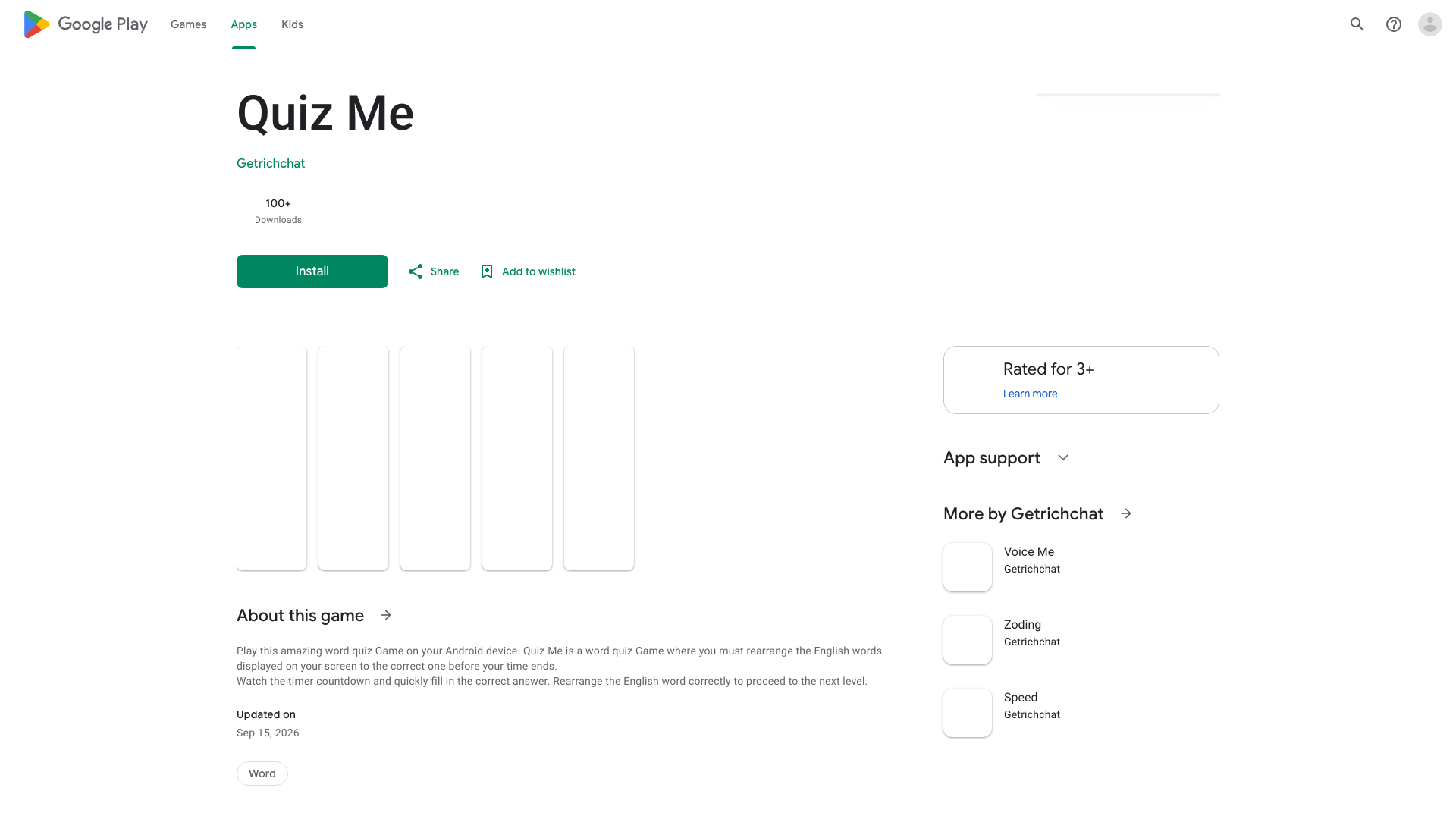The width and height of the screenshot is (1456, 819).
Task: Open the Voice Me app icon
Action: click(968, 567)
